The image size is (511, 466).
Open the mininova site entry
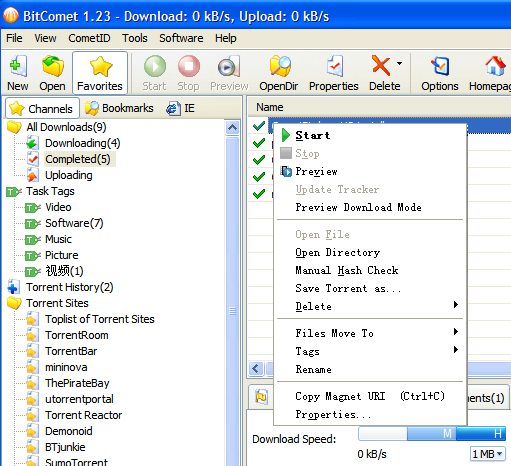pyautogui.click(x=66, y=367)
